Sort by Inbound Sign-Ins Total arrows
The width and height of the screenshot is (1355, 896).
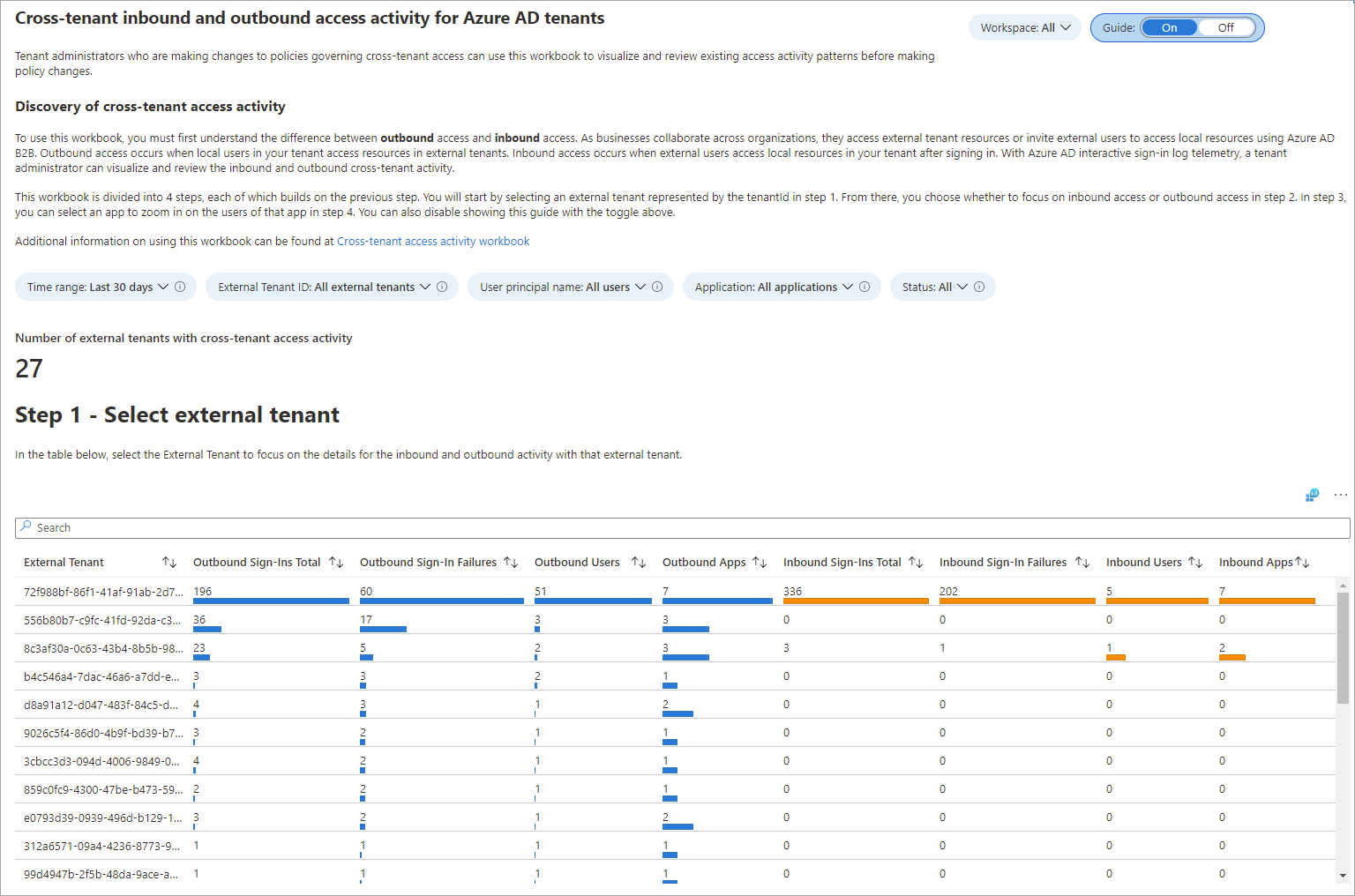[916, 562]
